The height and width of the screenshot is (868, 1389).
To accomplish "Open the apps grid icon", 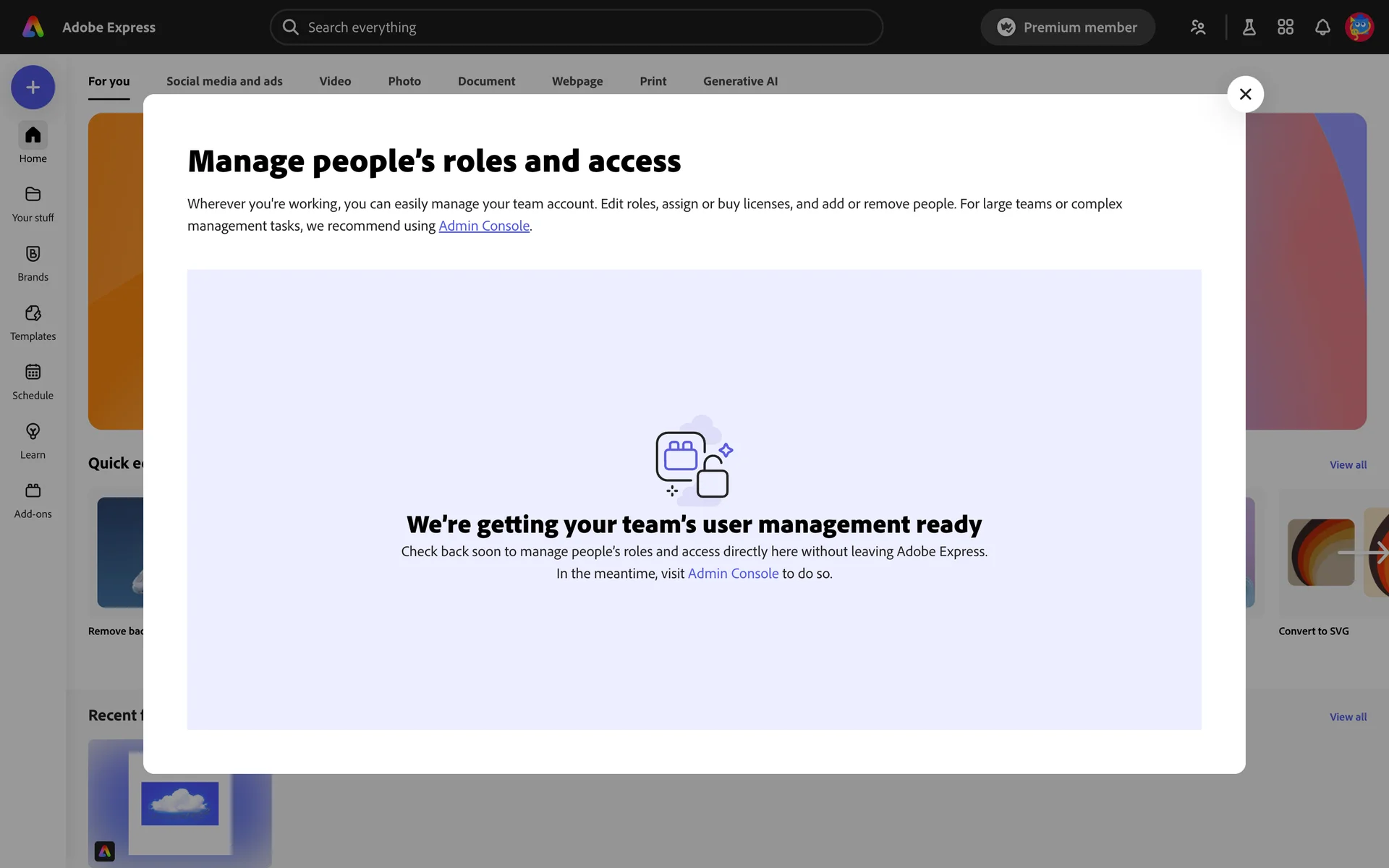I will pyautogui.click(x=1285, y=27).
